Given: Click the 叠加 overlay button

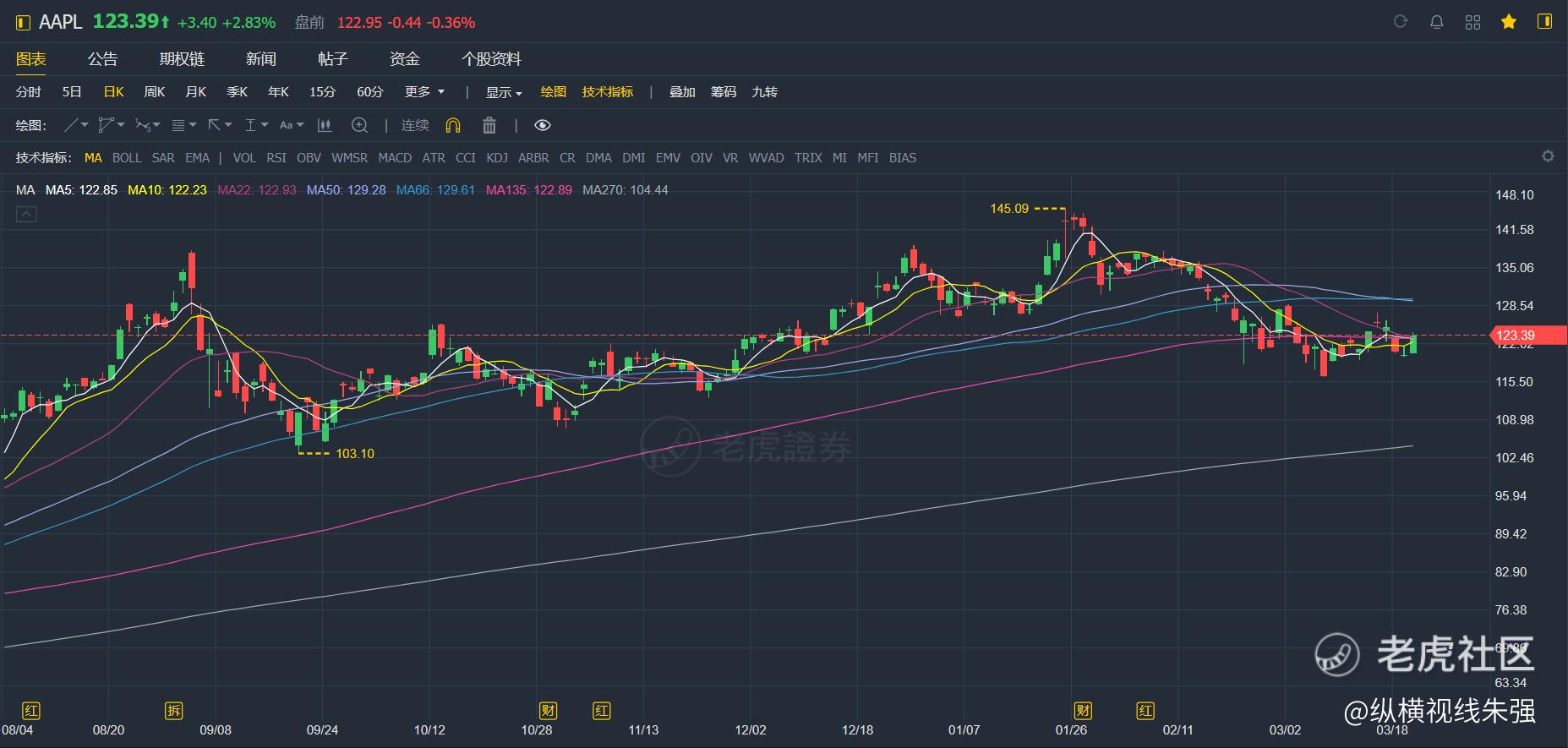Looking at the screenshot, I should (682, 91).
